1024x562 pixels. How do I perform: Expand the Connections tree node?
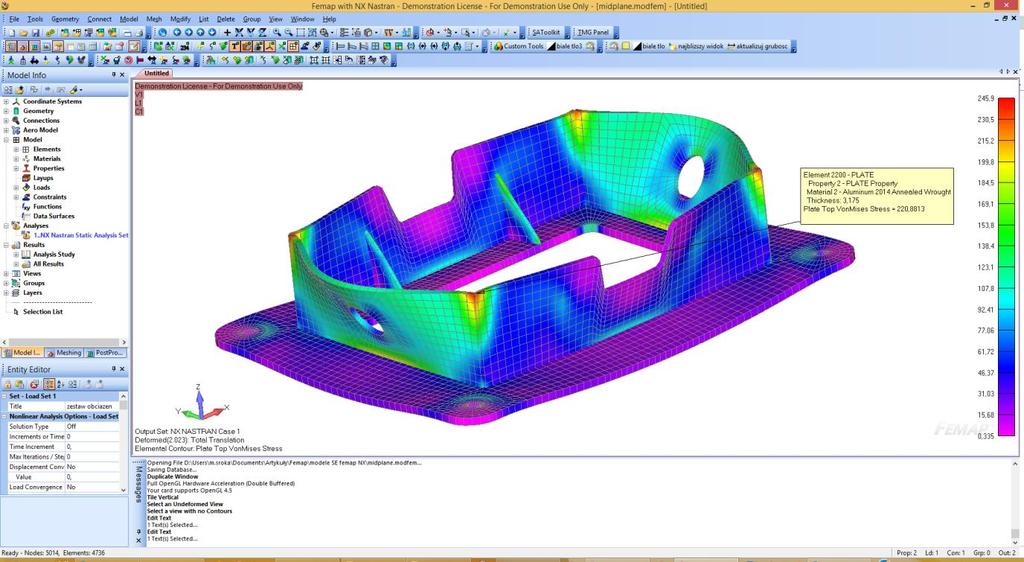tap(7, 121)
